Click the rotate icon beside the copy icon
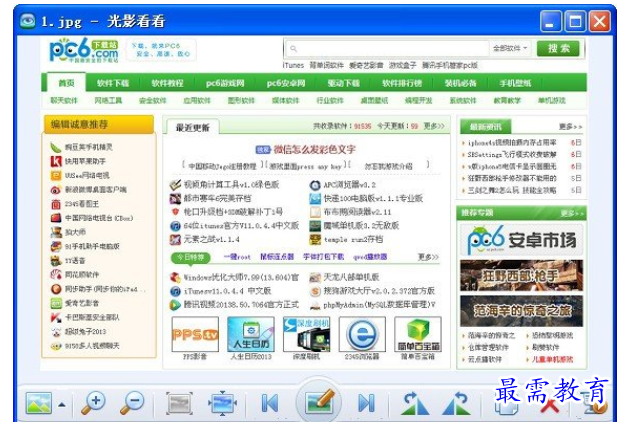The width and height of the screenshot is (617, 422). (x=456, y=403)
